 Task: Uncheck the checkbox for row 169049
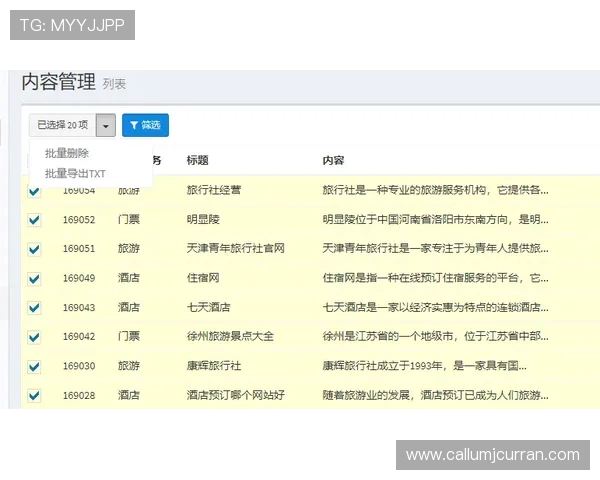coord(34,278)
